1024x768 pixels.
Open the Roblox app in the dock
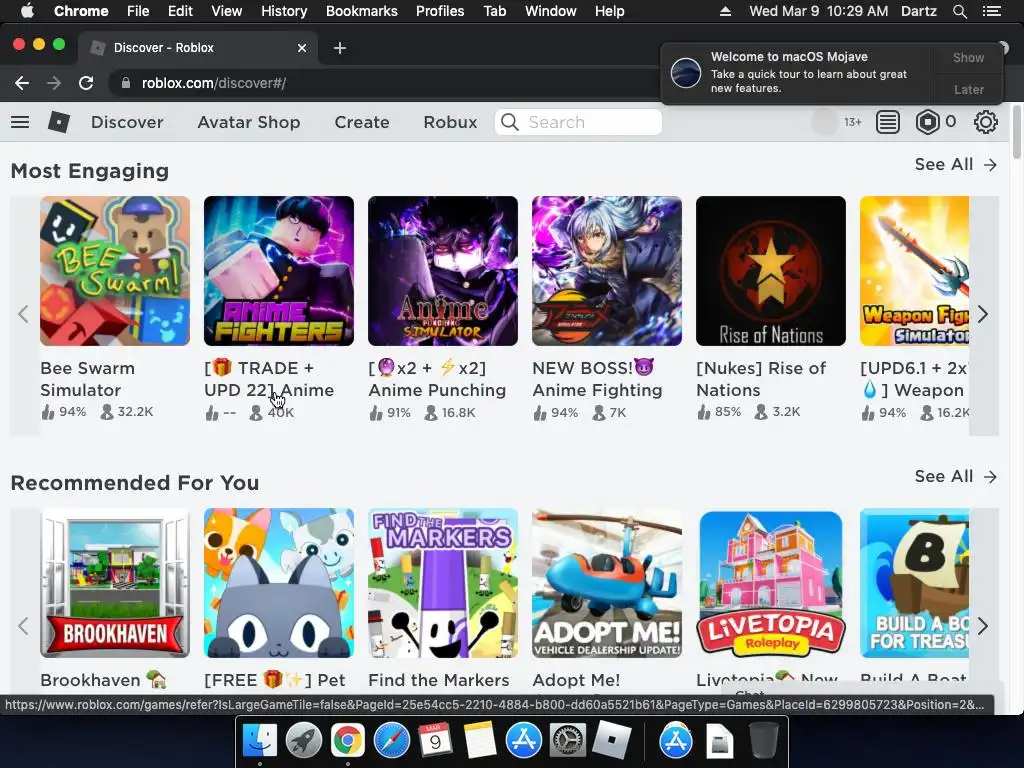click(x=611, y=741)
